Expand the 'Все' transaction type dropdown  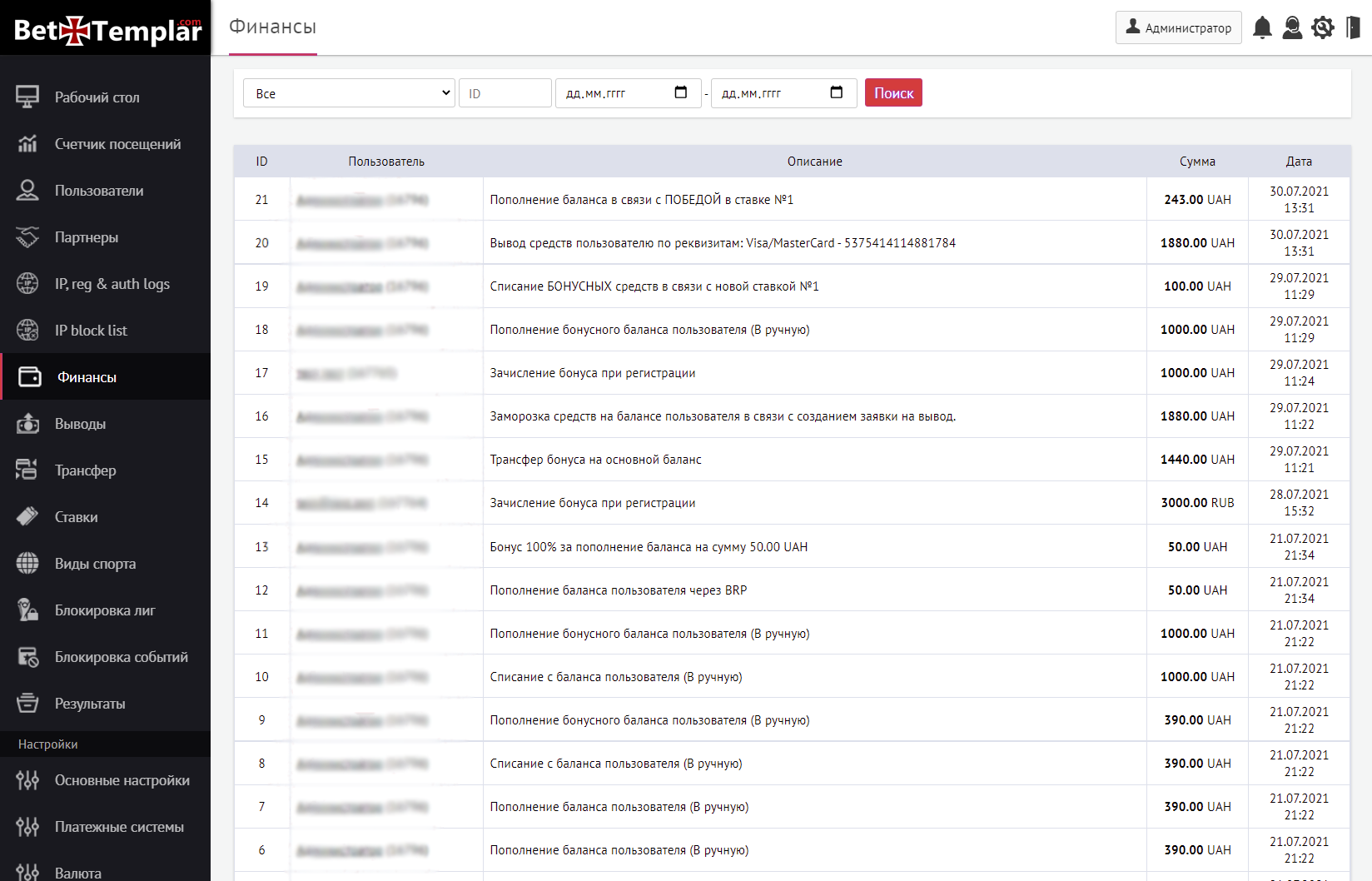(350, 93)
